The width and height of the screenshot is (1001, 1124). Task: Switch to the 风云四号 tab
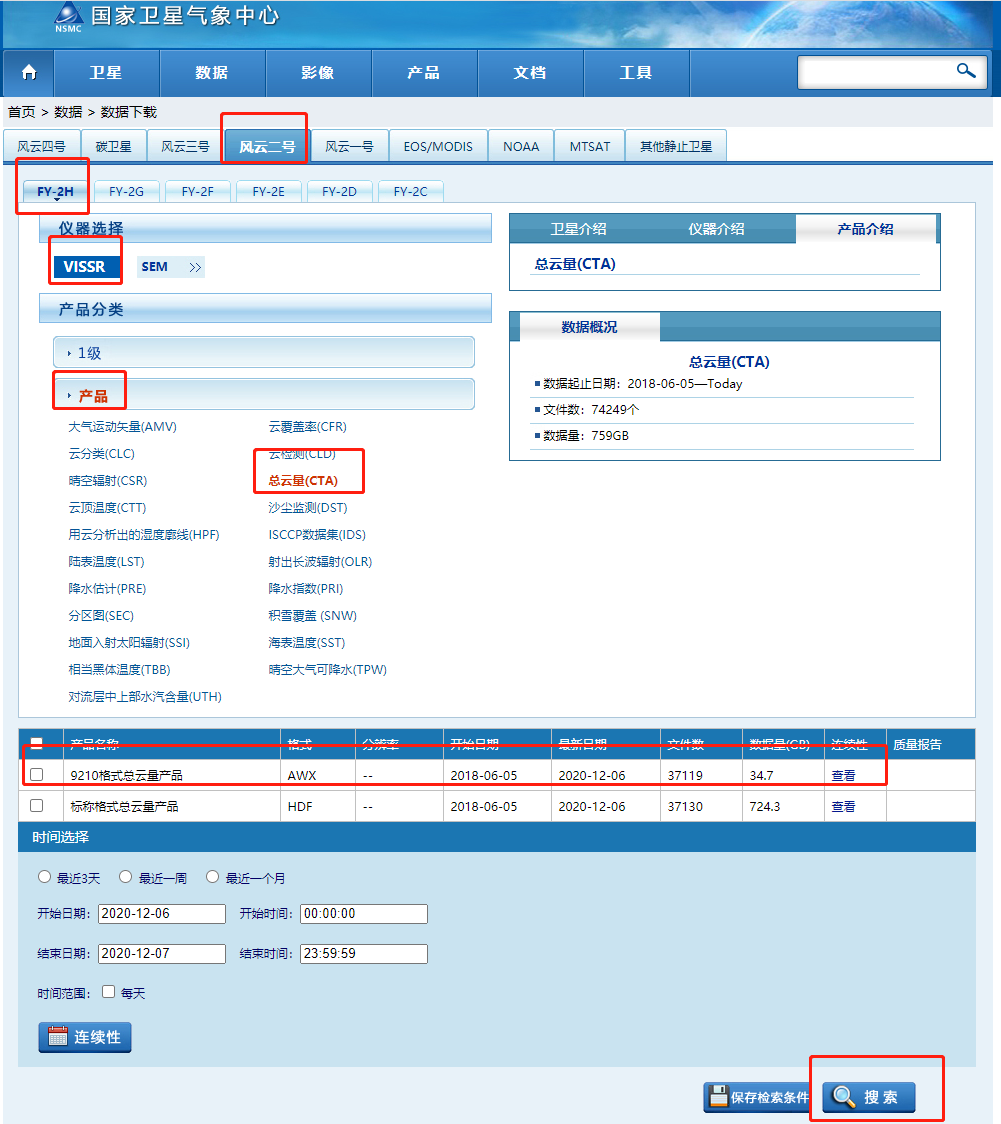[x=42, y=146]
